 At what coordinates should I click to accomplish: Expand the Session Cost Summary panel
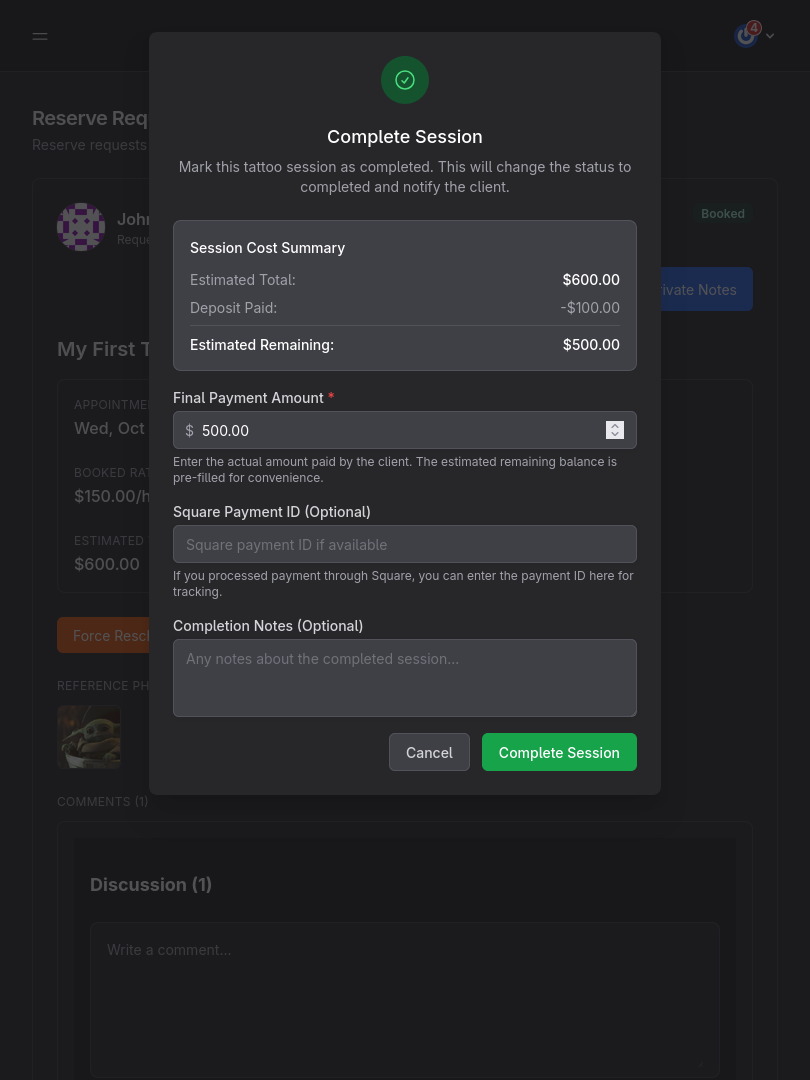pos(267,247)
